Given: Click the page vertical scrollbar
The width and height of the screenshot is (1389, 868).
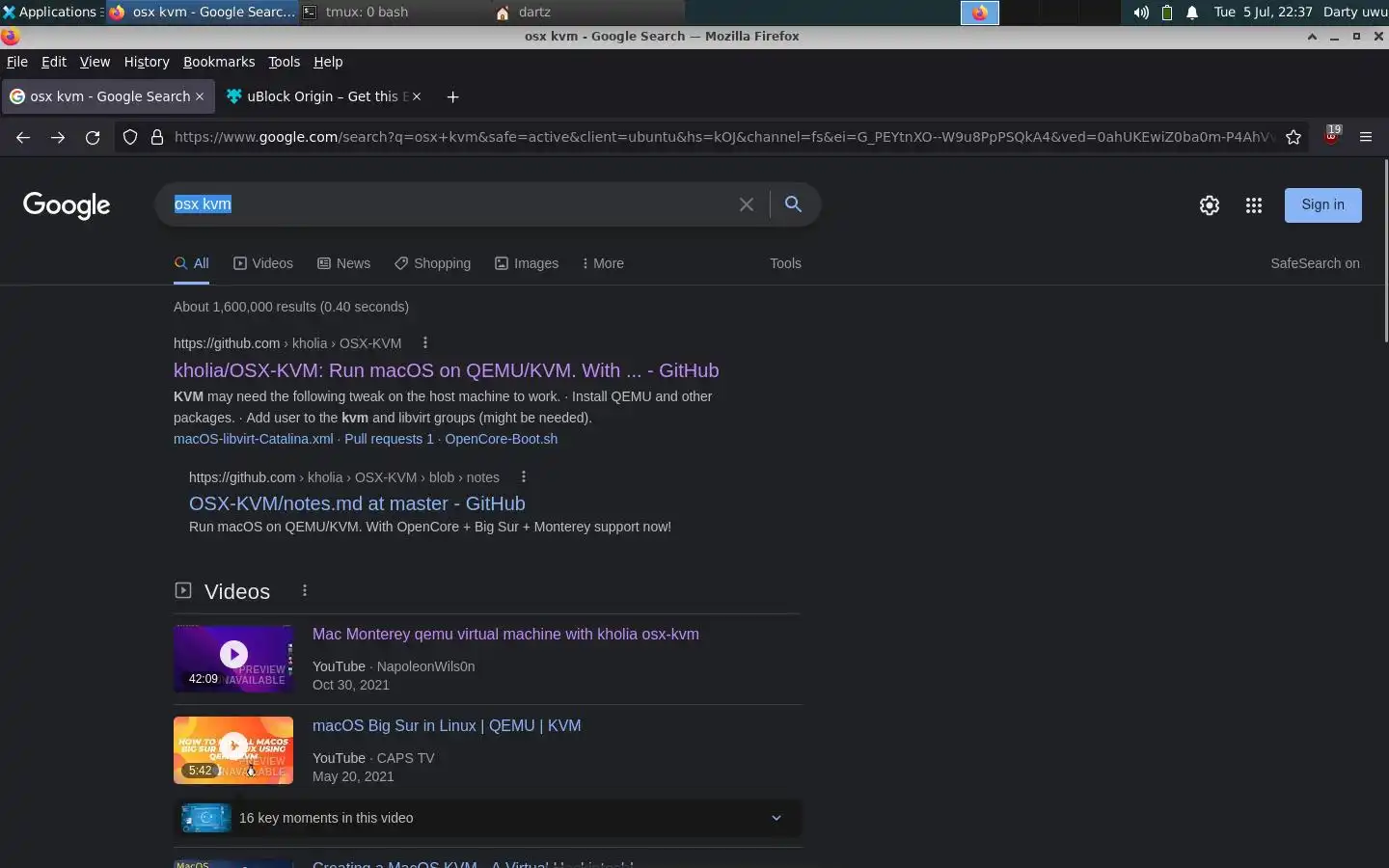Looking at the screenshot, I should coord(1386,251).
